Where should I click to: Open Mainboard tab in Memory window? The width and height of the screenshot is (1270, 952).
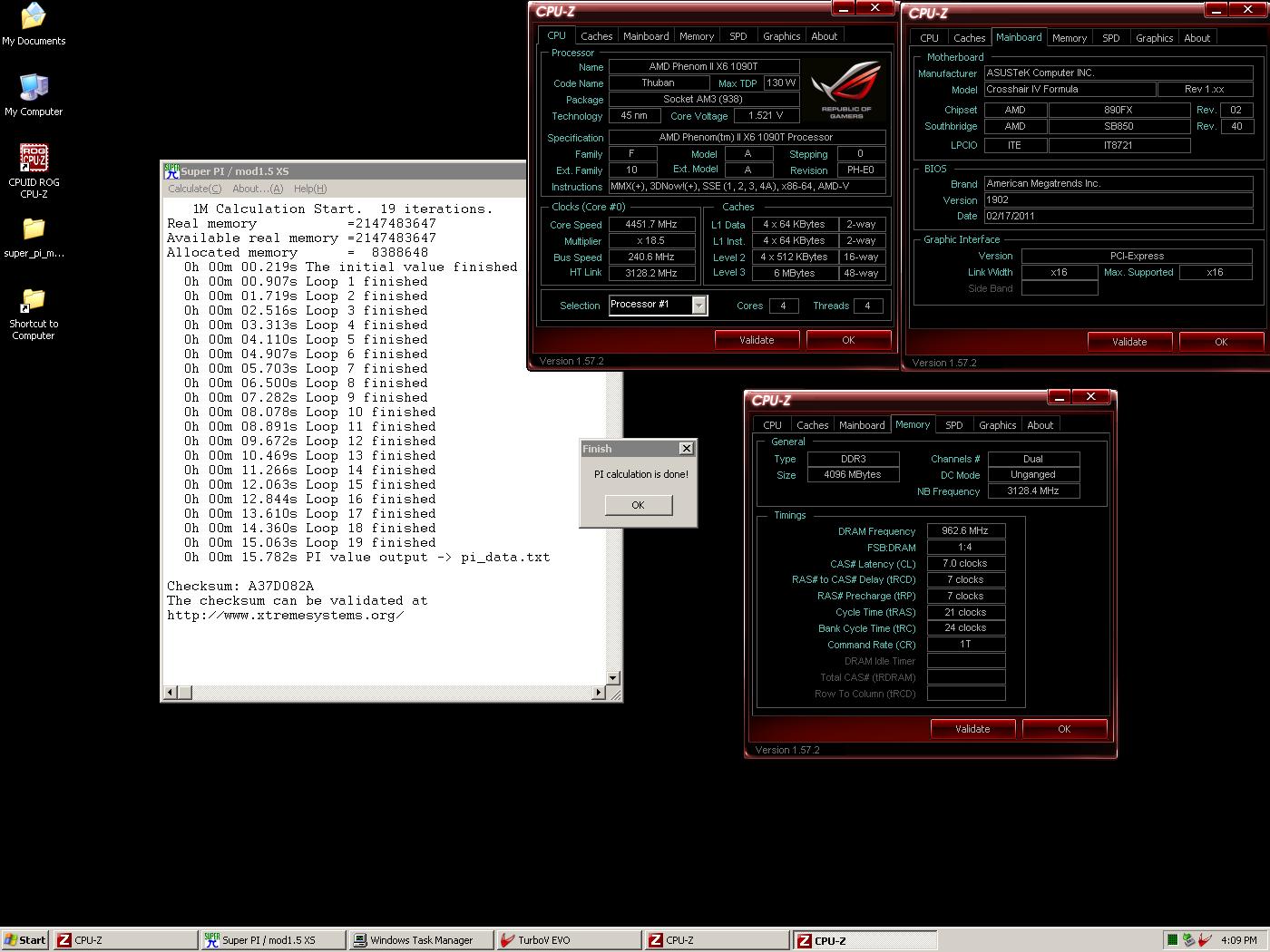tap(862, 425)
